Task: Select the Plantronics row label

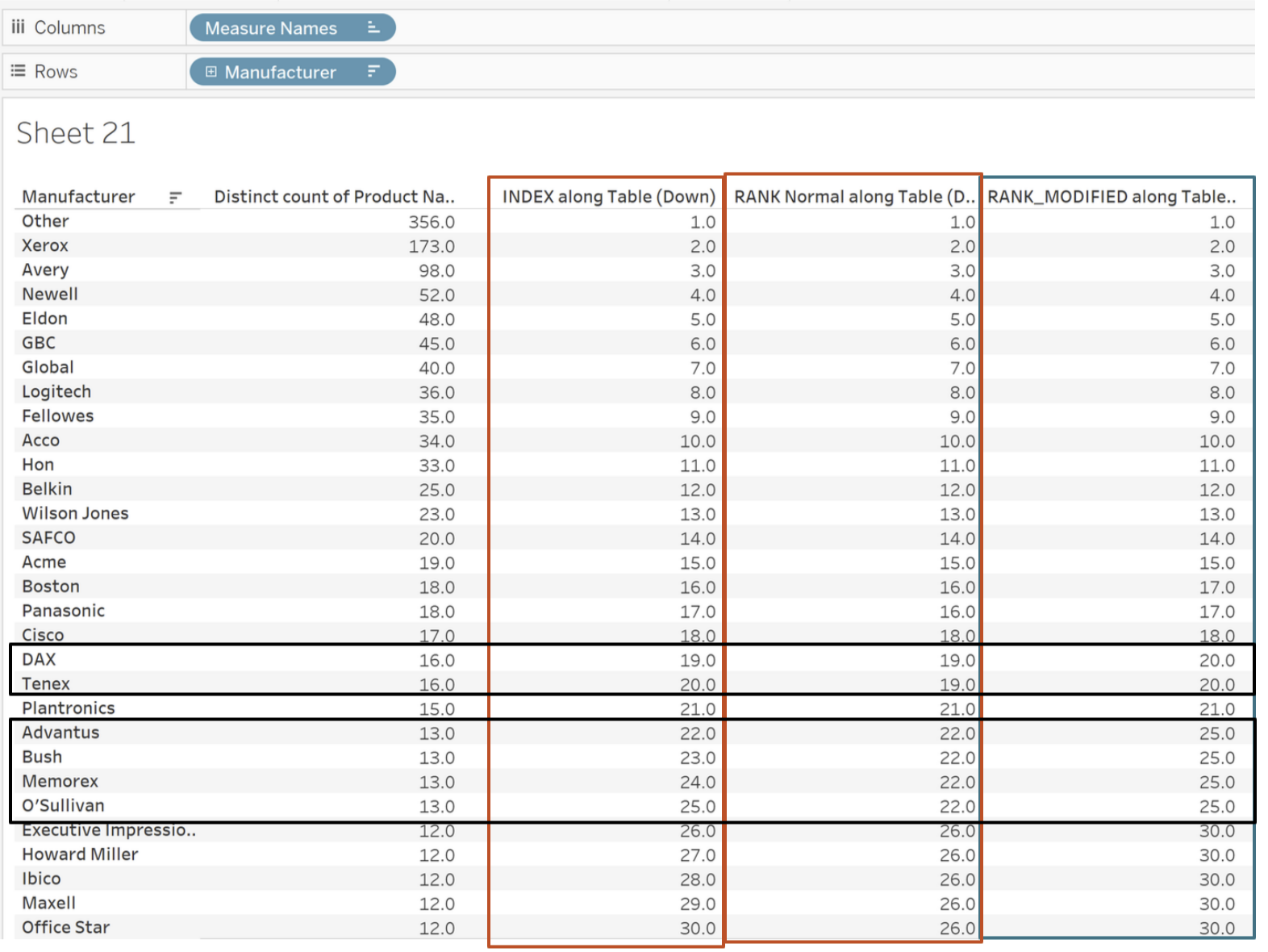Action: coord(69,708)
